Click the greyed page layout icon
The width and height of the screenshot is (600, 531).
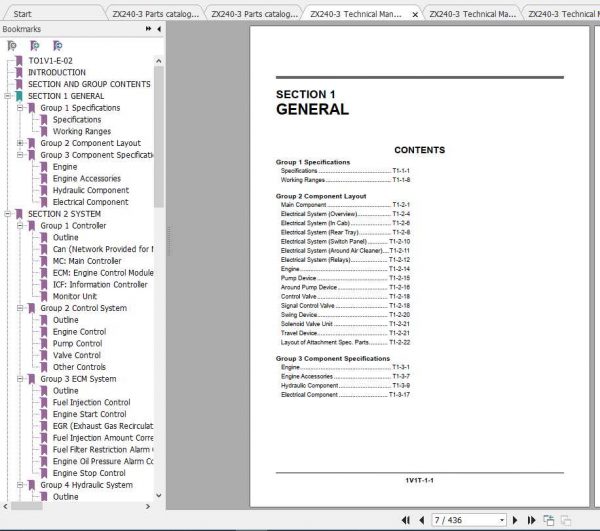[566, 520]
